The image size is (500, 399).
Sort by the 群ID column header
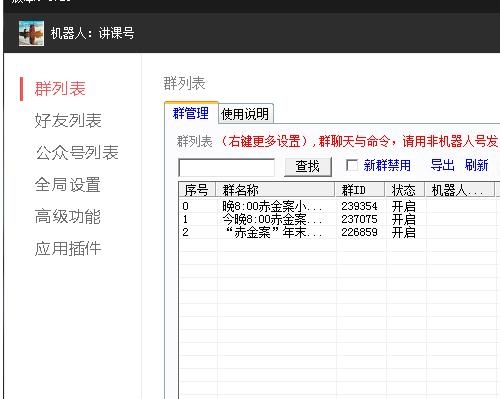[x=360, y=190]
